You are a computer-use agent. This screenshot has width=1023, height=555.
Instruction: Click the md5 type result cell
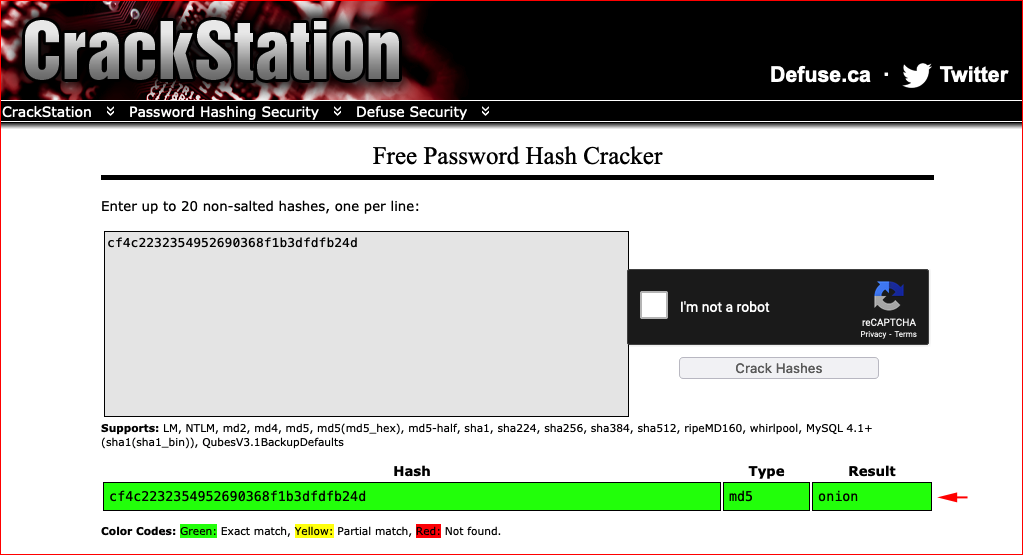point(766,497)
